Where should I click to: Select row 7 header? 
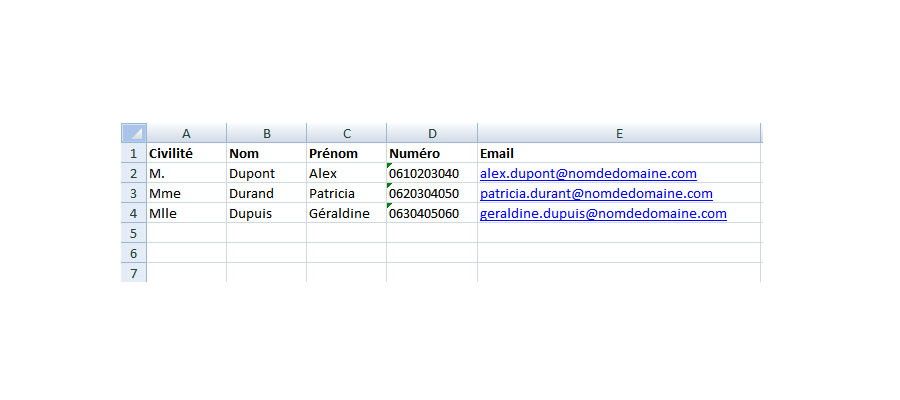pyautogui.click(x=134, y=273)
